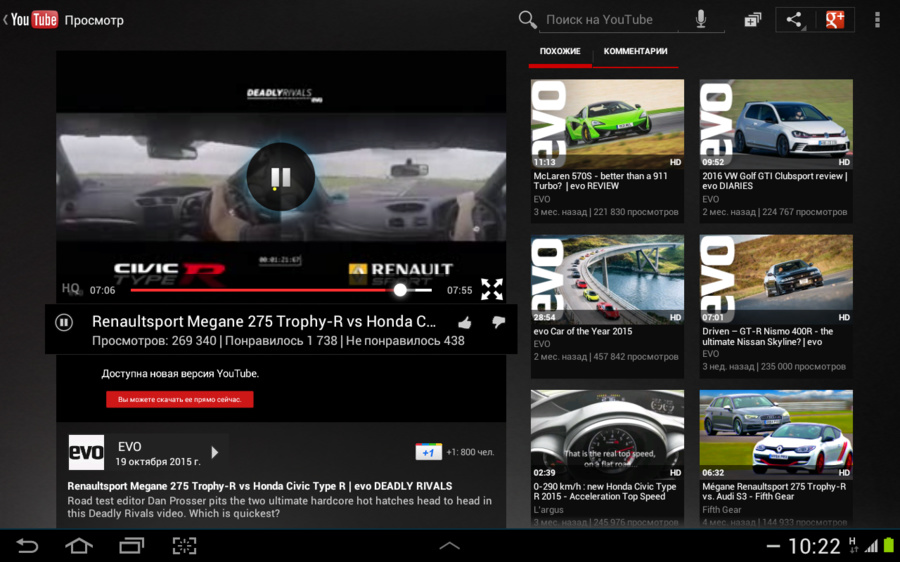Click the 'Просмотр' header label
The image size is (900, 562).
click(x=94, y=21)
